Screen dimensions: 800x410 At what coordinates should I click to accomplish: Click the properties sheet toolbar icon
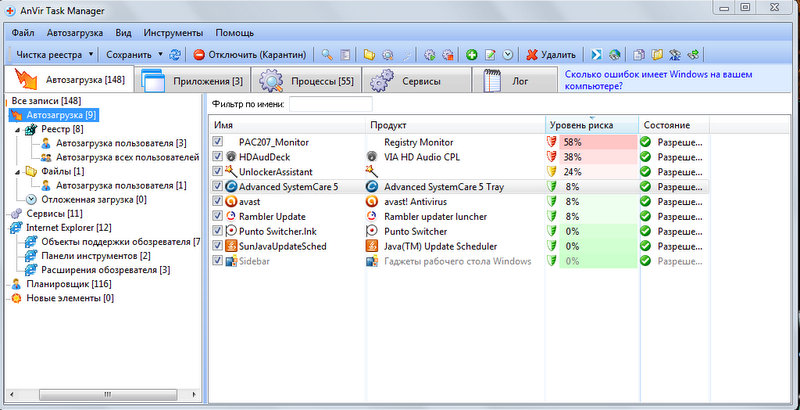tap(345, 55)
